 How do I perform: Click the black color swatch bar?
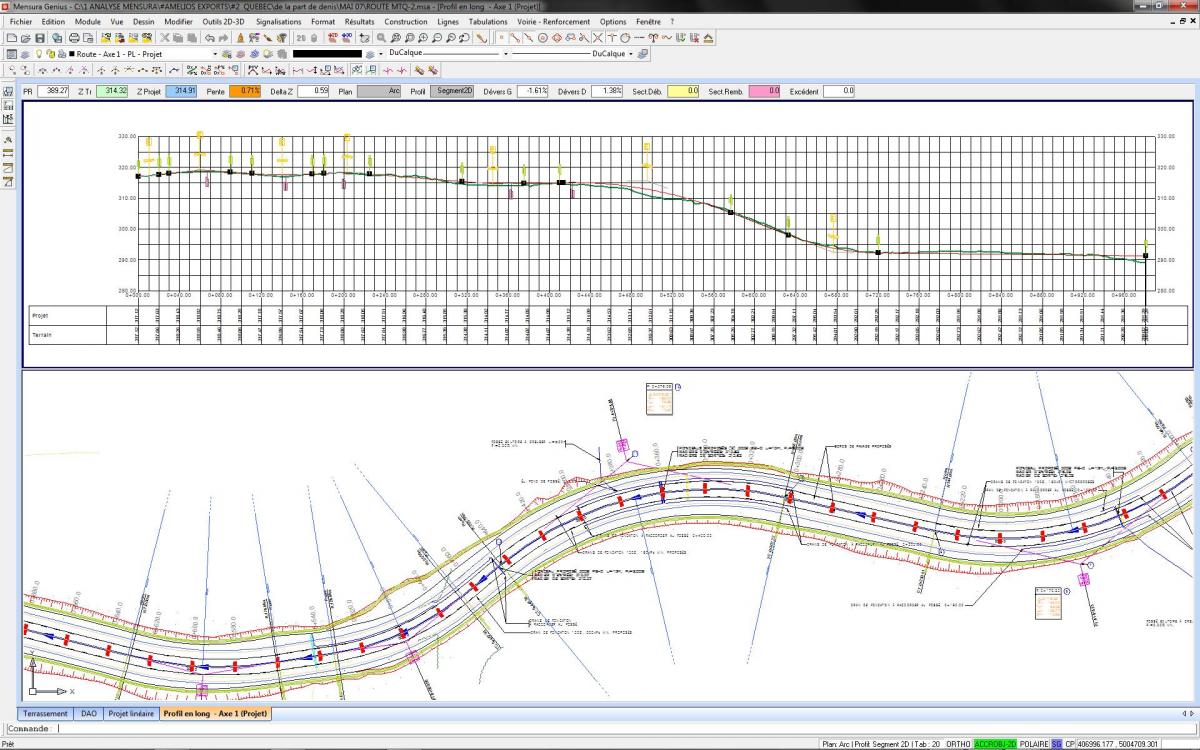point(326,54)
